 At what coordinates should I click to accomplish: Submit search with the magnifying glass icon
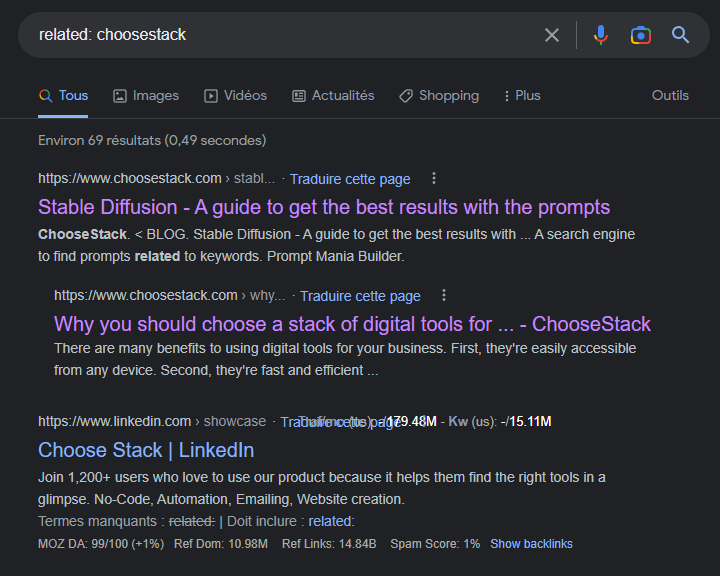680,35
